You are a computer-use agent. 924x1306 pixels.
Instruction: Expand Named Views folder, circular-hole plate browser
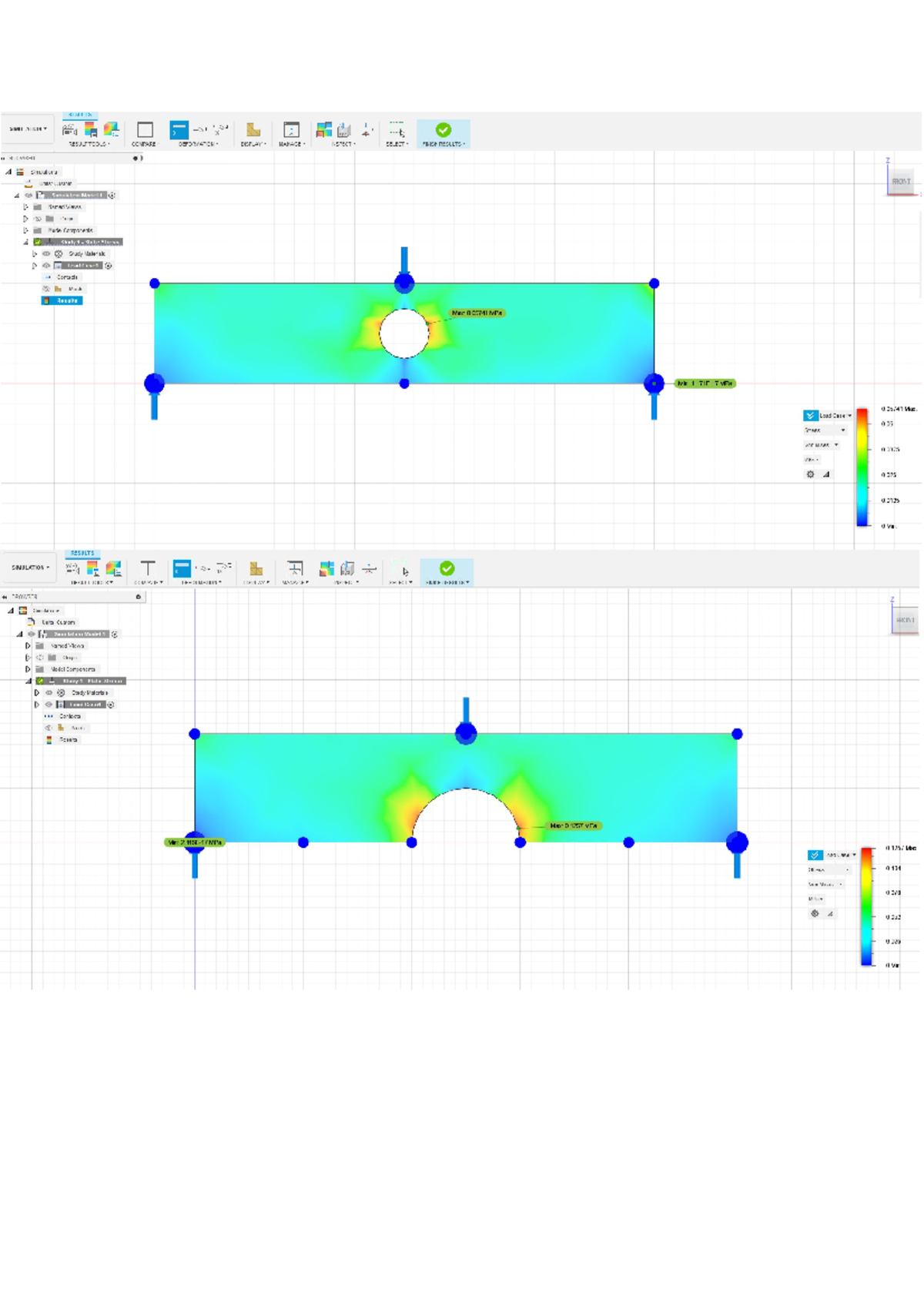tap(25, 207)
